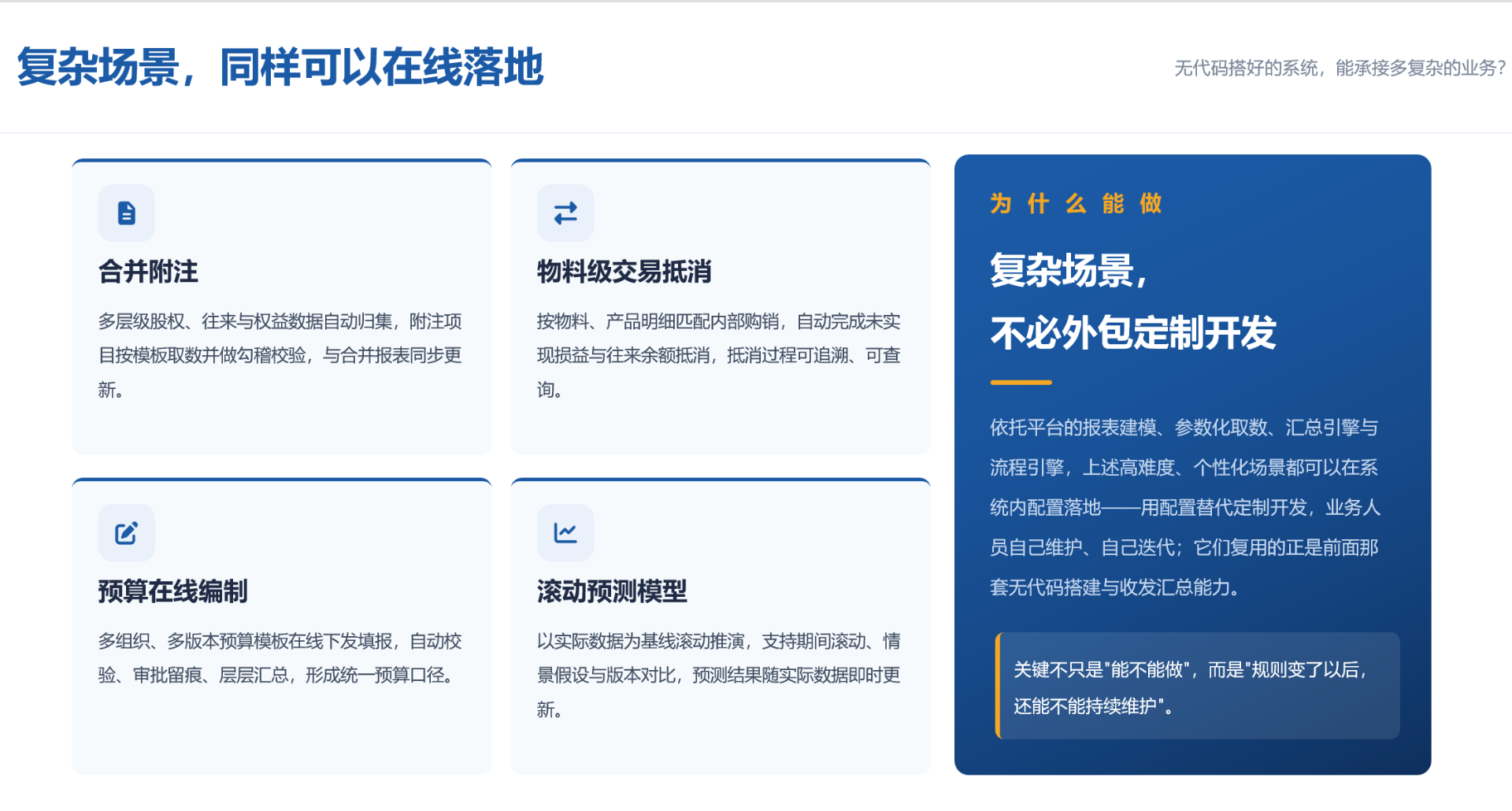Click the description beginning 多组织、多版本预算模板

point(280,658)
